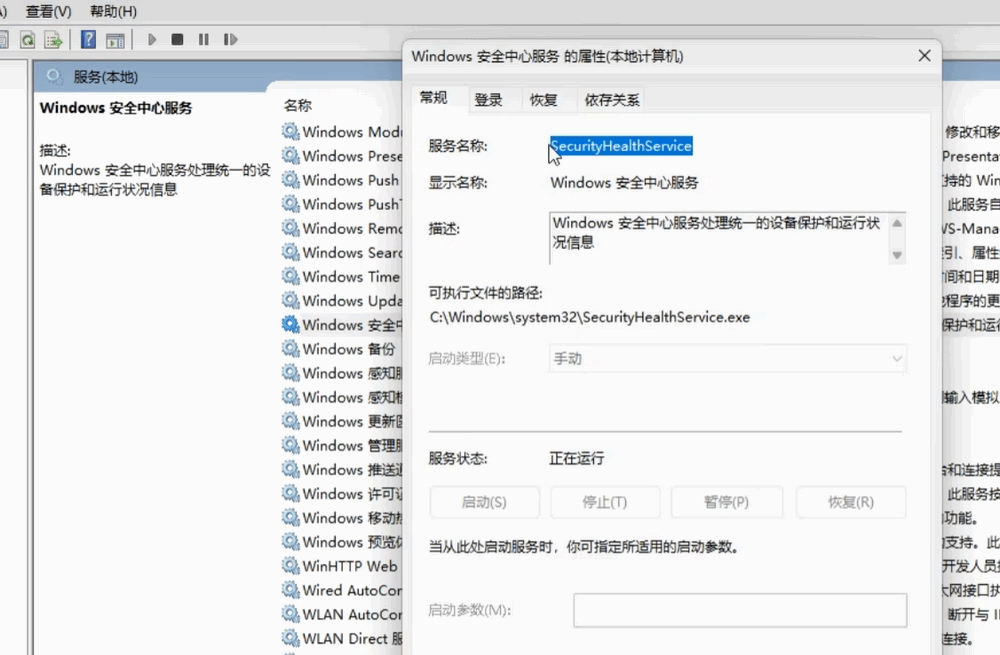Click the highlighted SecurityHealthService service name
Viewport: 1000px width, 655px height.
(621, 146)
